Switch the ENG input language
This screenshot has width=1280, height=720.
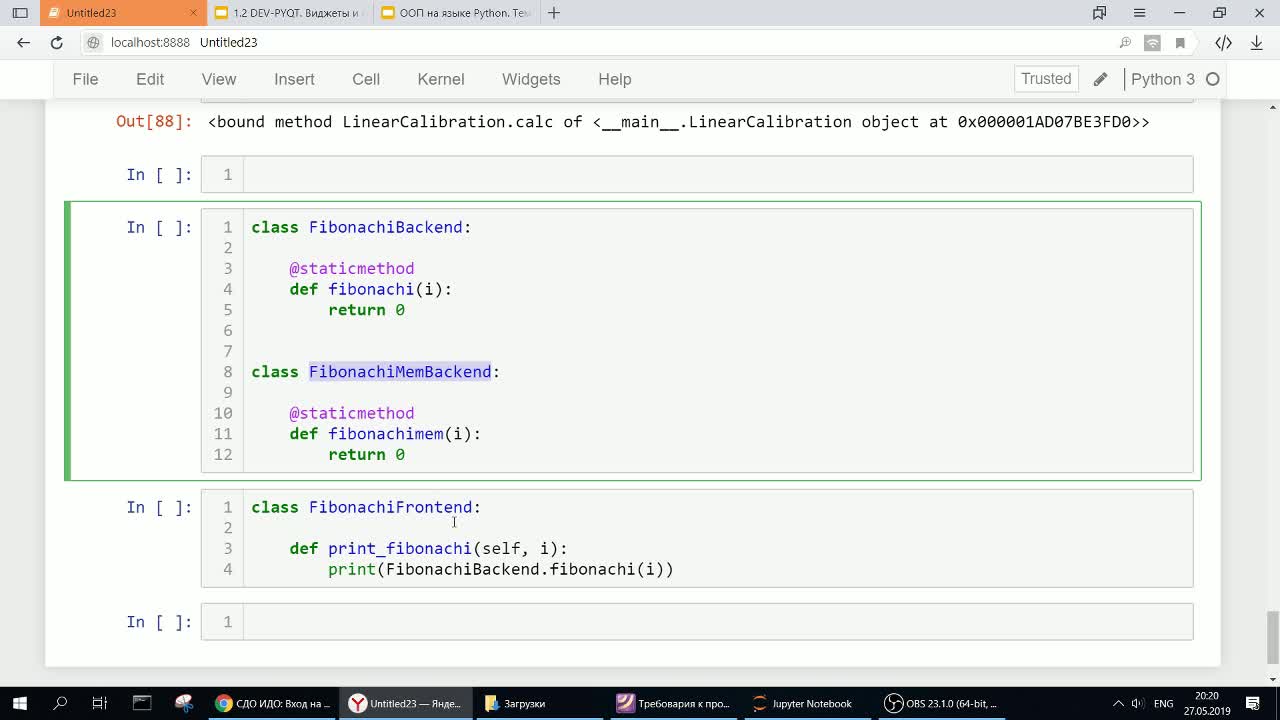tap(1164, 703)
